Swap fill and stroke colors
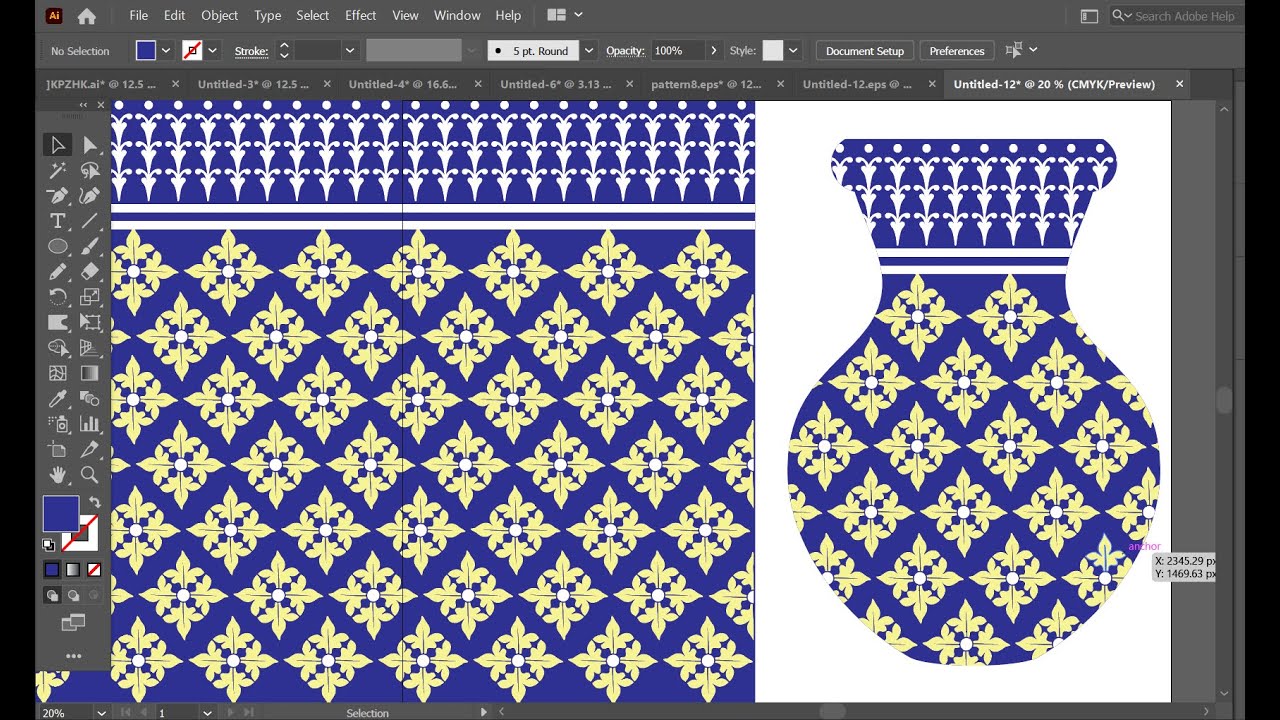The width and height of the screenshot is (1280, 720). tap(94, 502)
